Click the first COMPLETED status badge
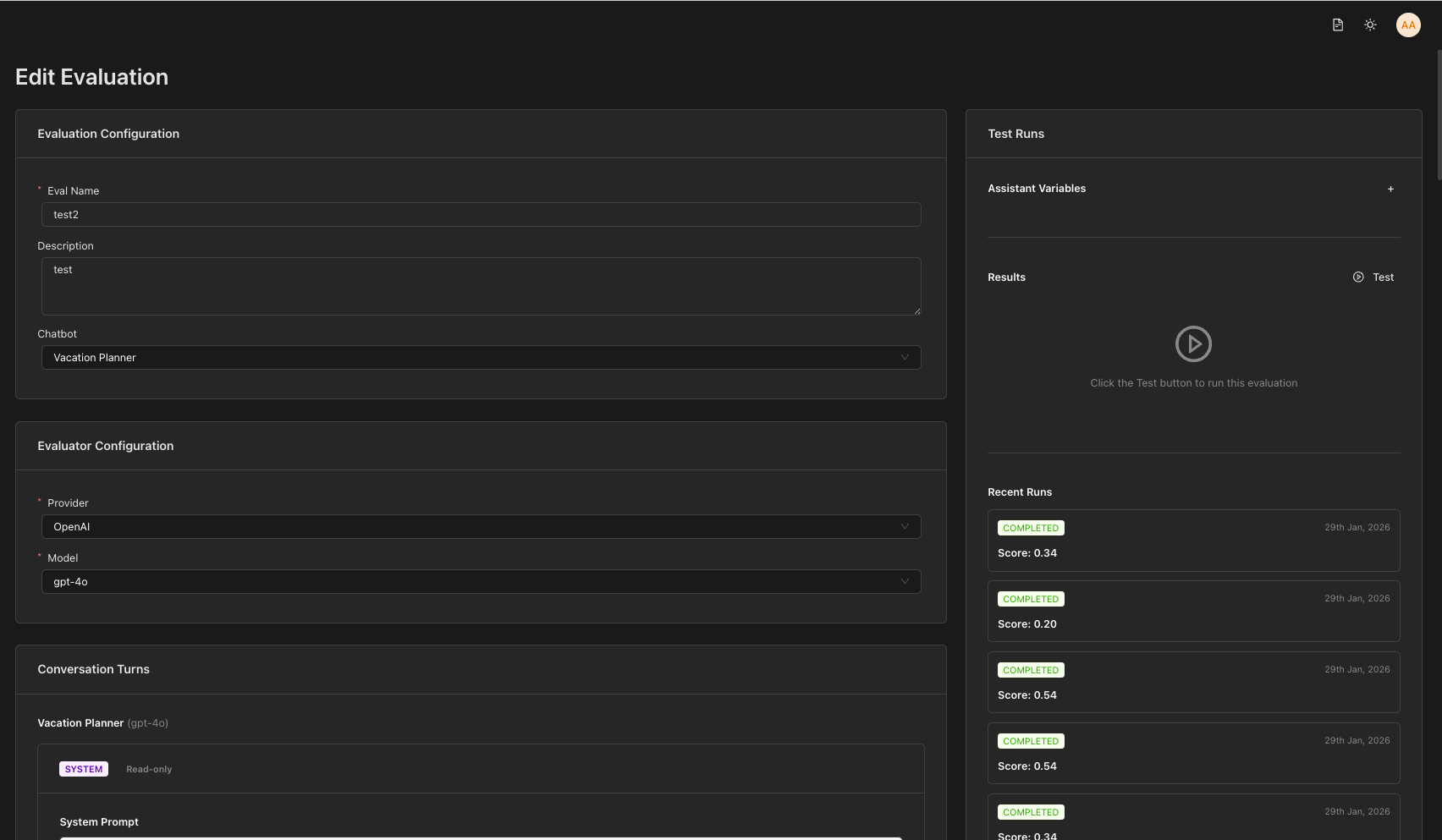The width and height of the screenshot is (1442, 840). [1031, 527]
